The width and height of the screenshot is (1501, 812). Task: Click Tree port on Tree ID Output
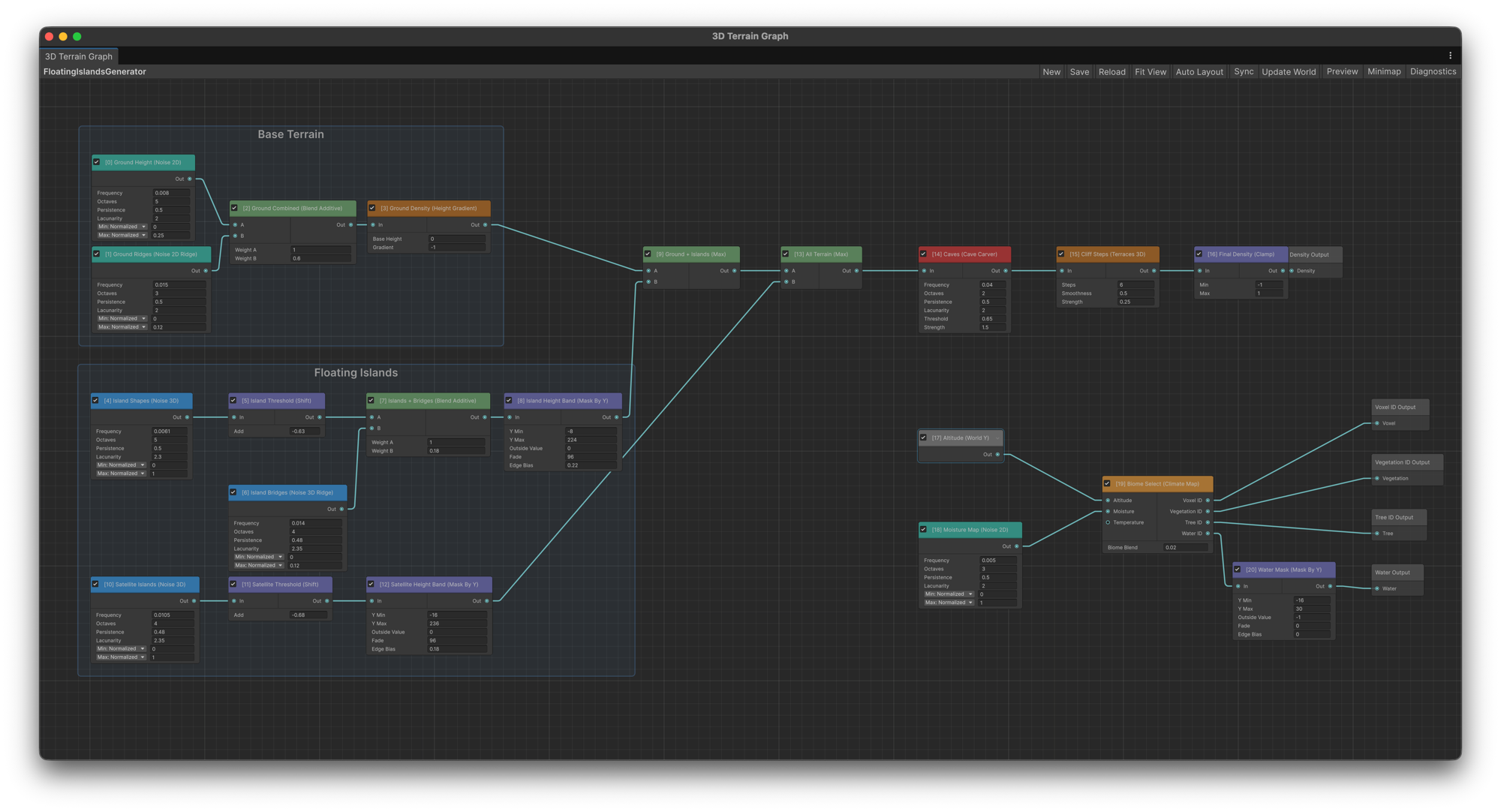pyautogui.click(x=1377, y=534)
